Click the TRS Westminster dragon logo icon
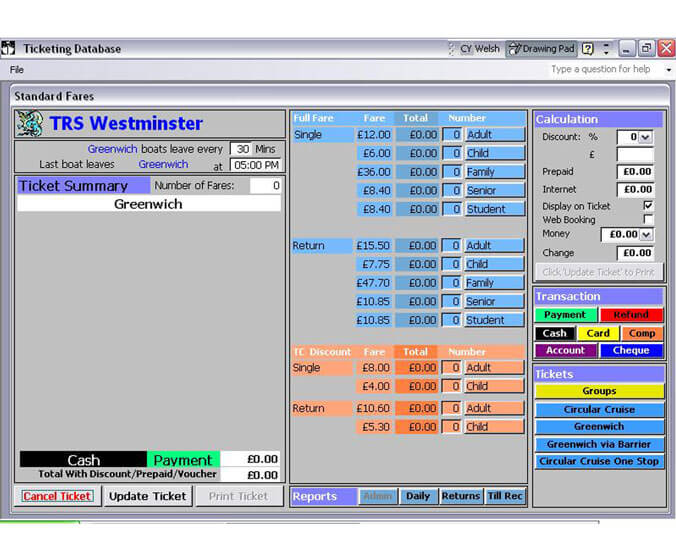This screenshot has height=560, width=676. (31, 124)
